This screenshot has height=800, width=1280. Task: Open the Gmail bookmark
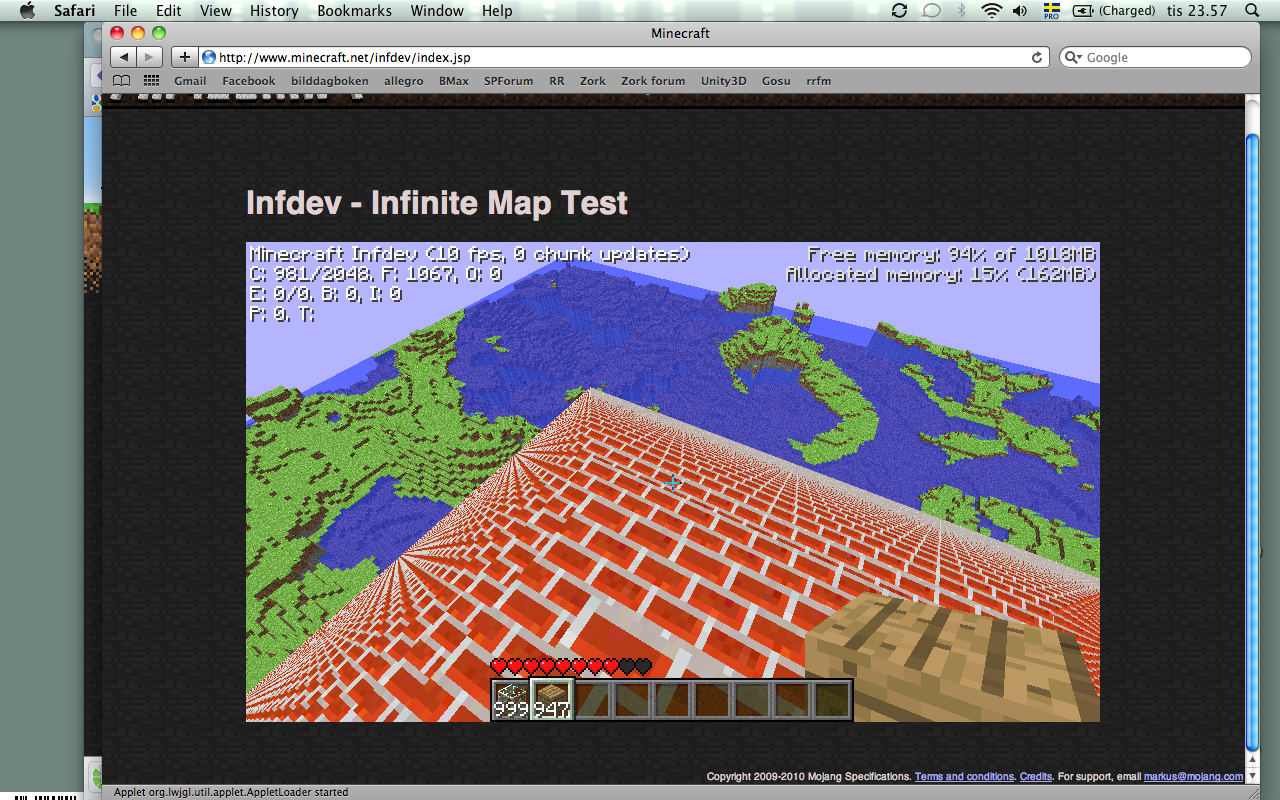[x=190, y=81]
